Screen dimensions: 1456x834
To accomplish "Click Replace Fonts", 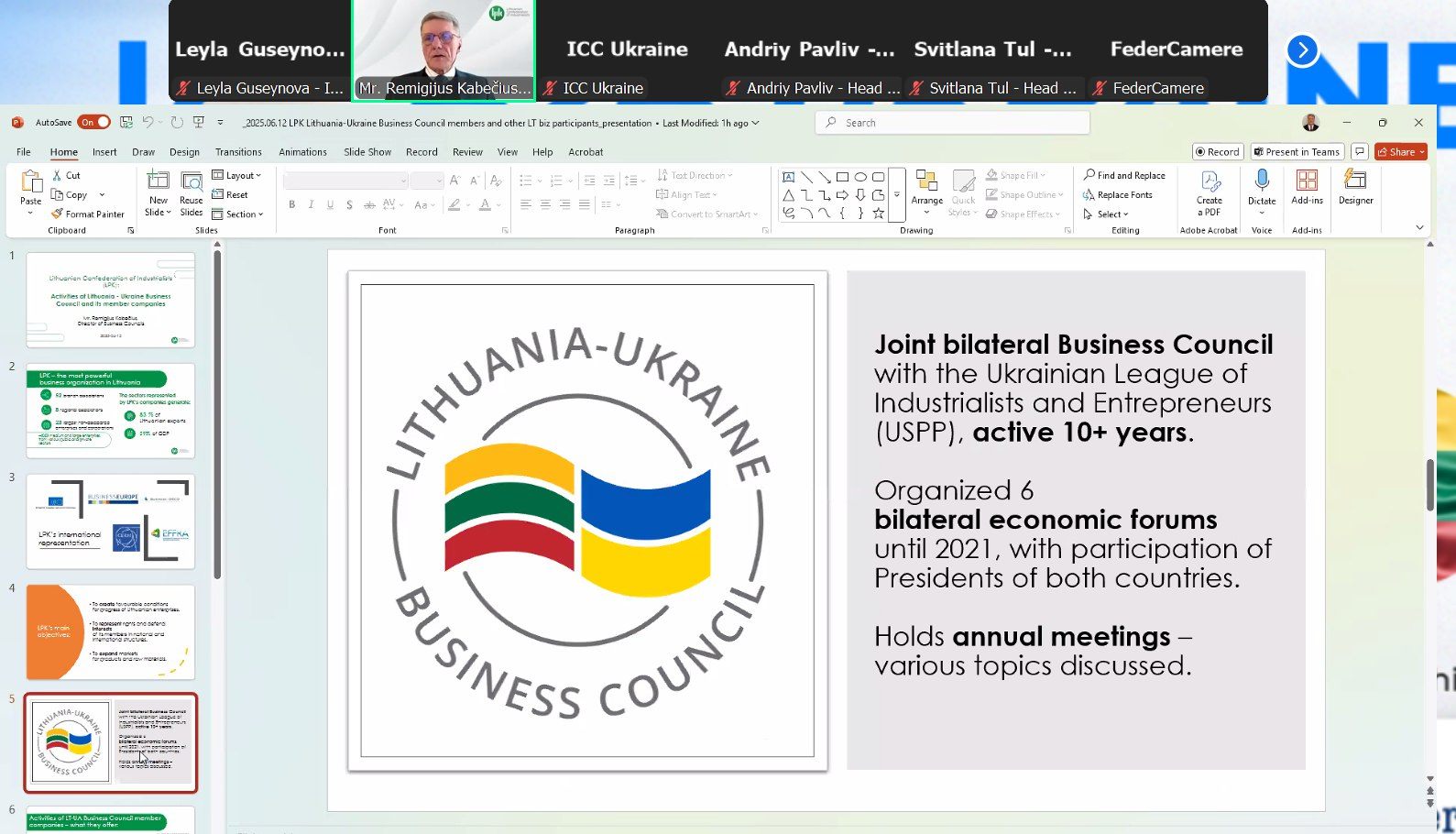I will click(1118, 194).
